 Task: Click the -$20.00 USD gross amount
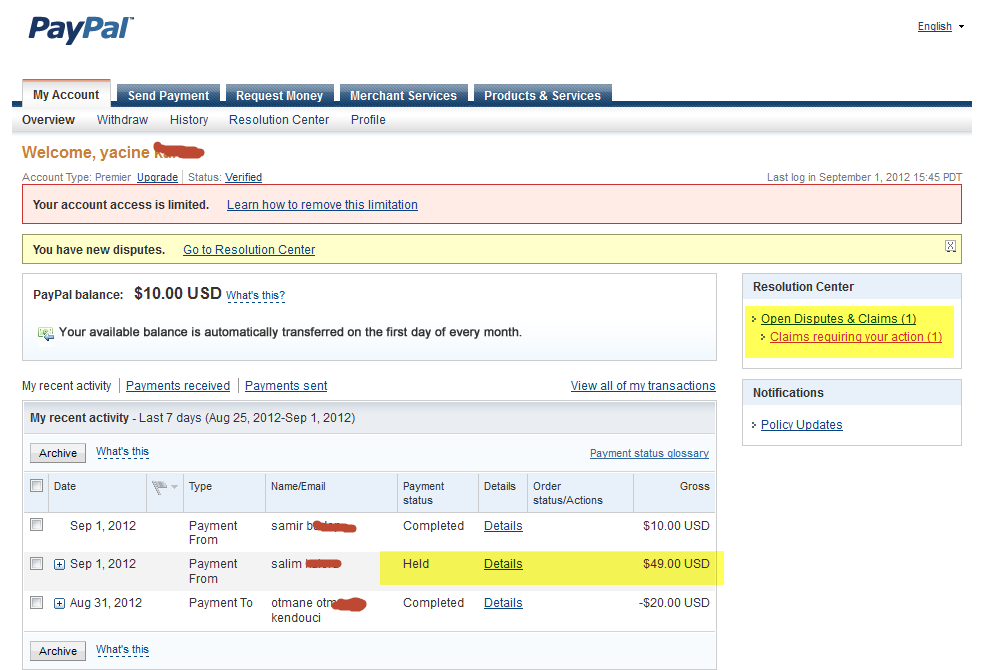tap(674, 603)
